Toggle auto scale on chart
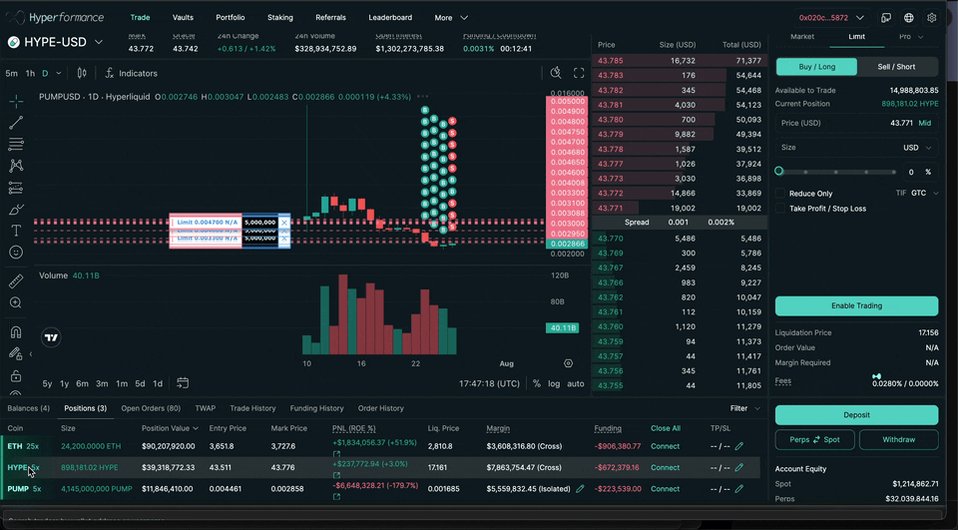Image resolution: width=958 pixels, height=530 pixels. (x=576, y=384)
